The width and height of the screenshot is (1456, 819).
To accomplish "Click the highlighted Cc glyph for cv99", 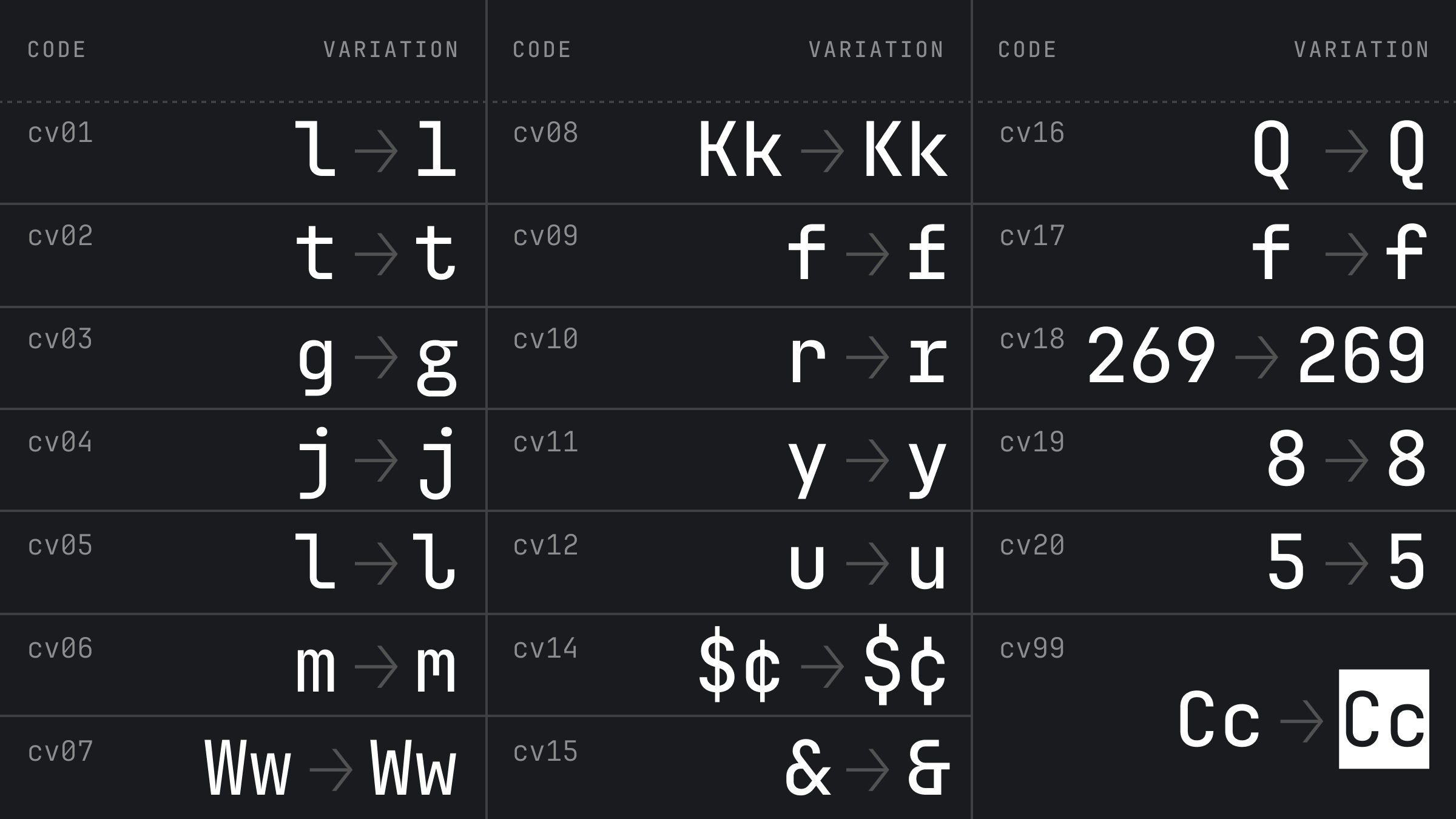I will point(1384,719).
